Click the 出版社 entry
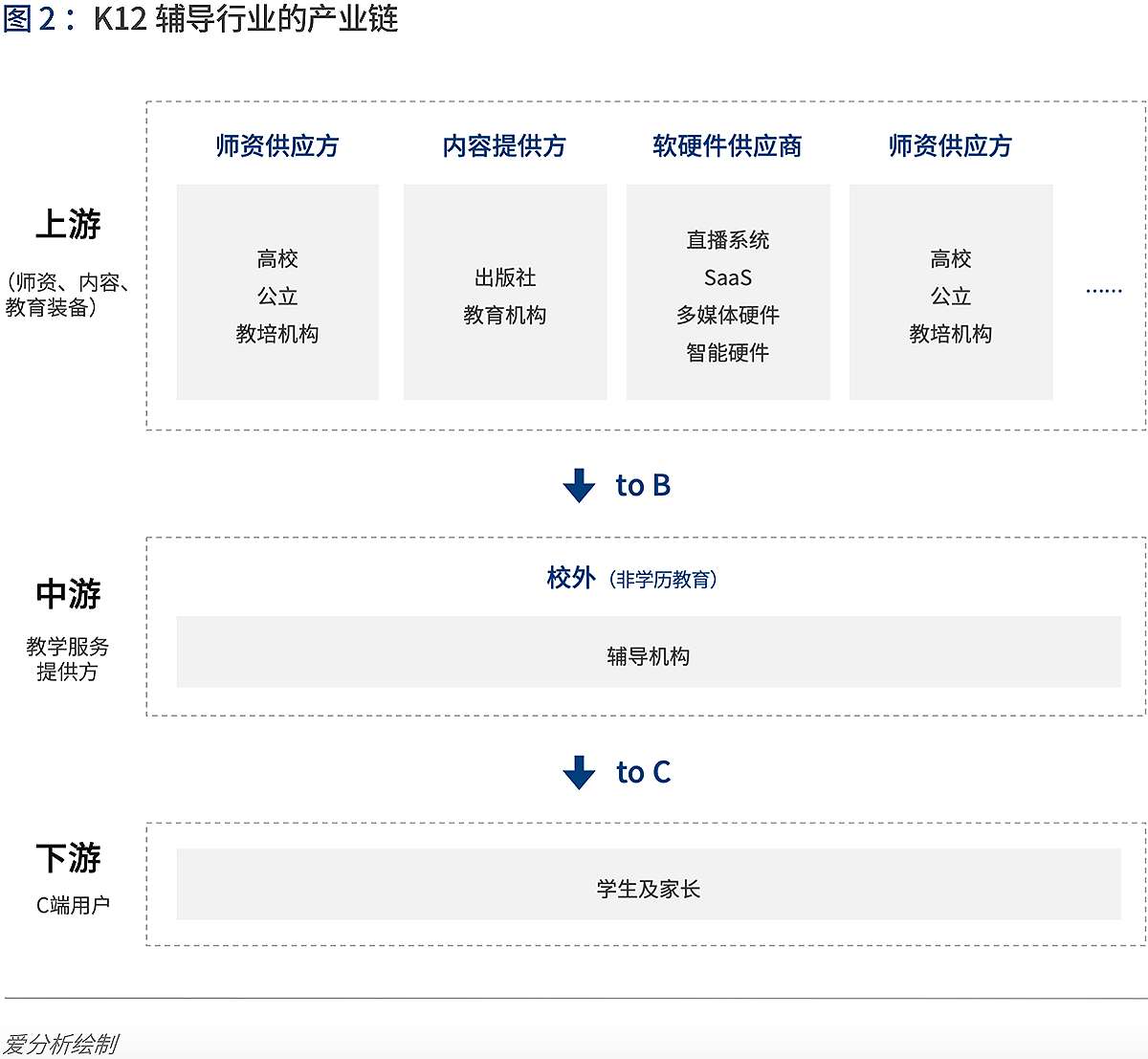Image resolution: width=1148 pixels, height=1059 pixels. click(505, 277)
